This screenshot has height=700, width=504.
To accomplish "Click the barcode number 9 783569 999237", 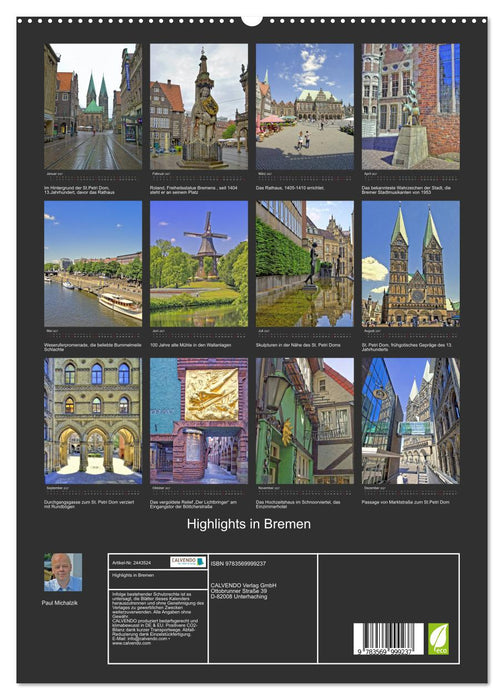I will pos(386,652).
